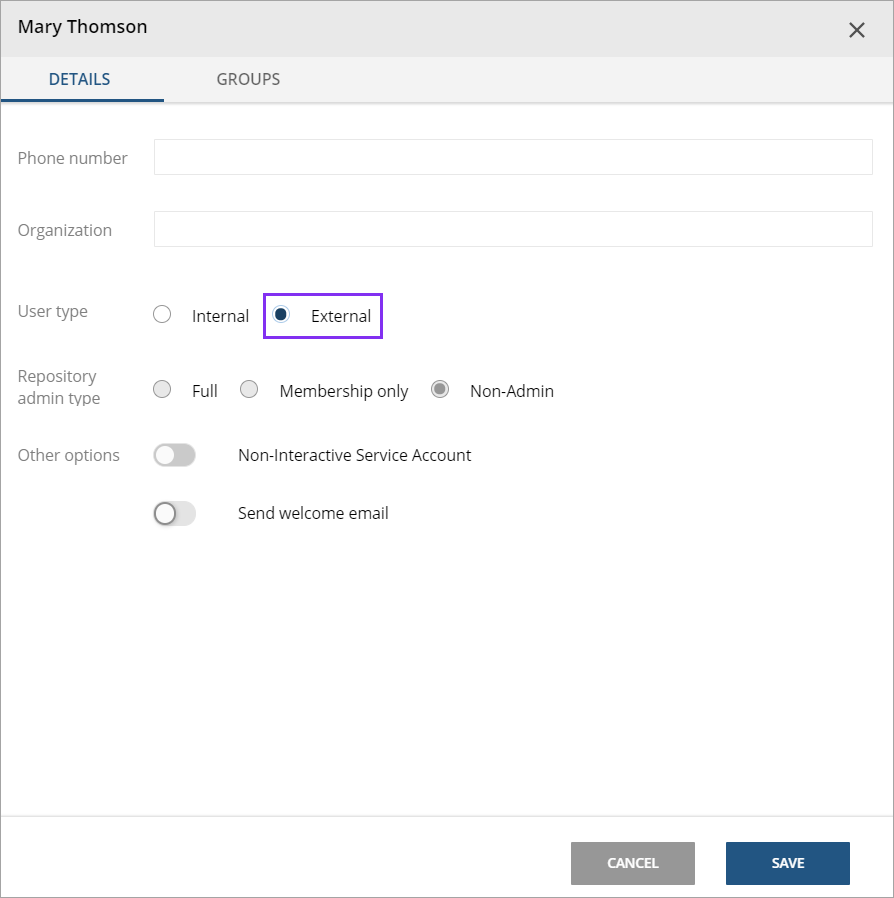Save changes for Mary Thomson
Viewport: 894px width, 898px height.
787,863
